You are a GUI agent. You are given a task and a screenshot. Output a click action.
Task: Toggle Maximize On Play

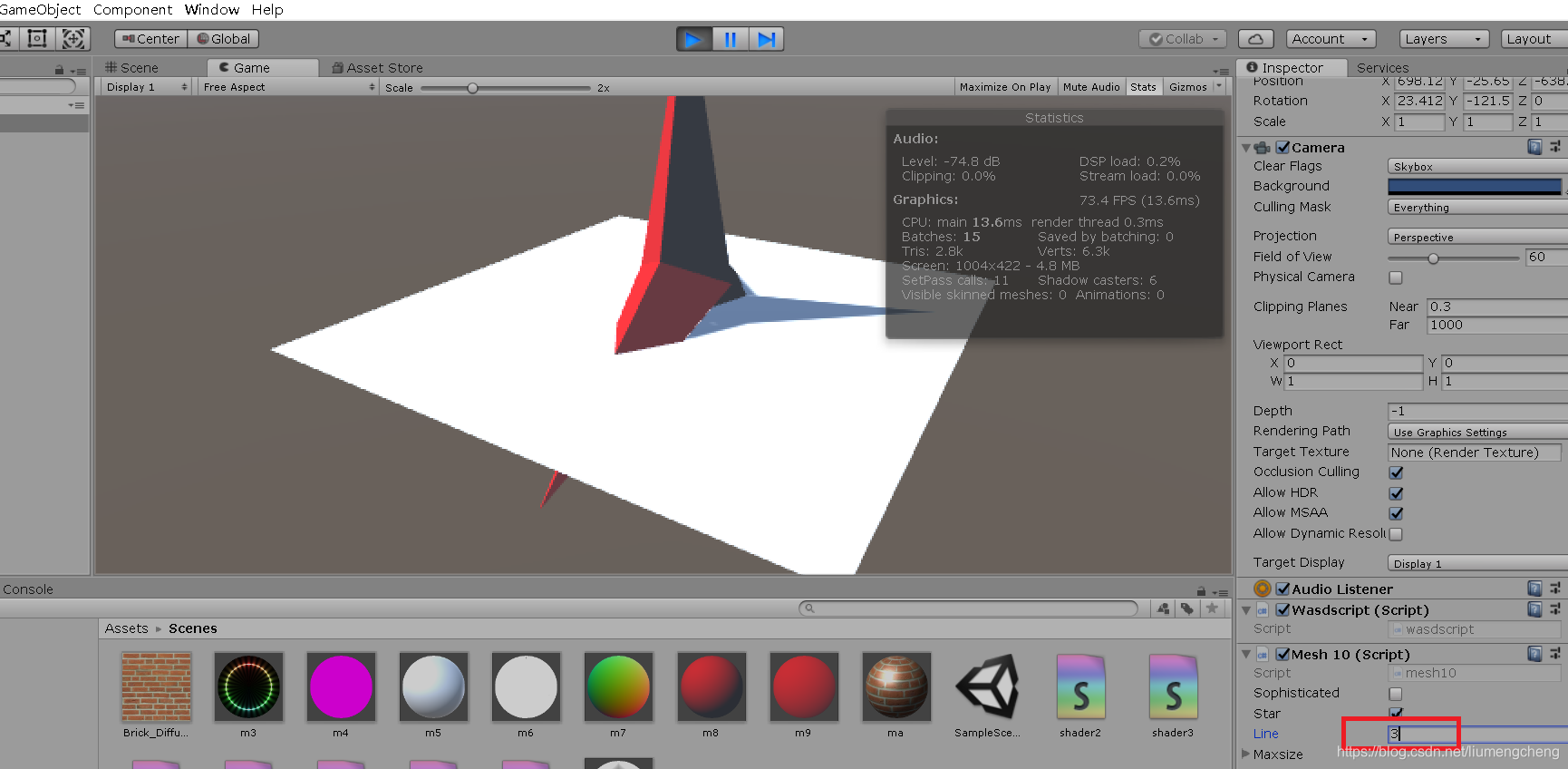tap(1005, 87)
